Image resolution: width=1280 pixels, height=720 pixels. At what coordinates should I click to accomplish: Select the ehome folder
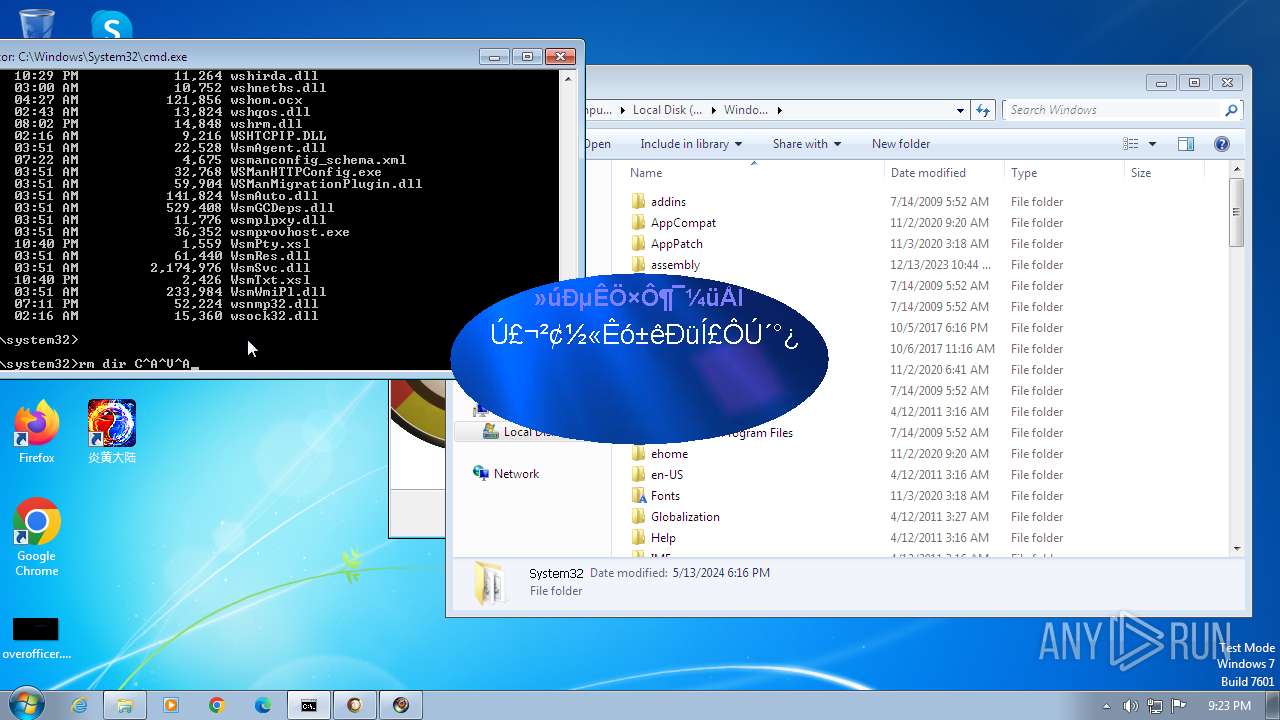click(x=669, y=454)
